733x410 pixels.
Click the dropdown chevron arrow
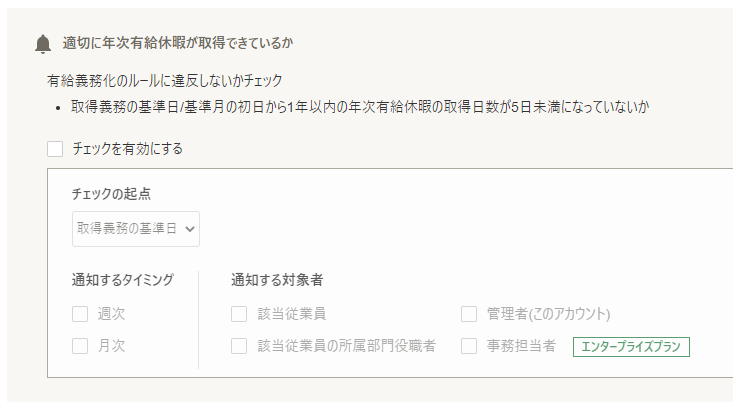coord(189,229)
